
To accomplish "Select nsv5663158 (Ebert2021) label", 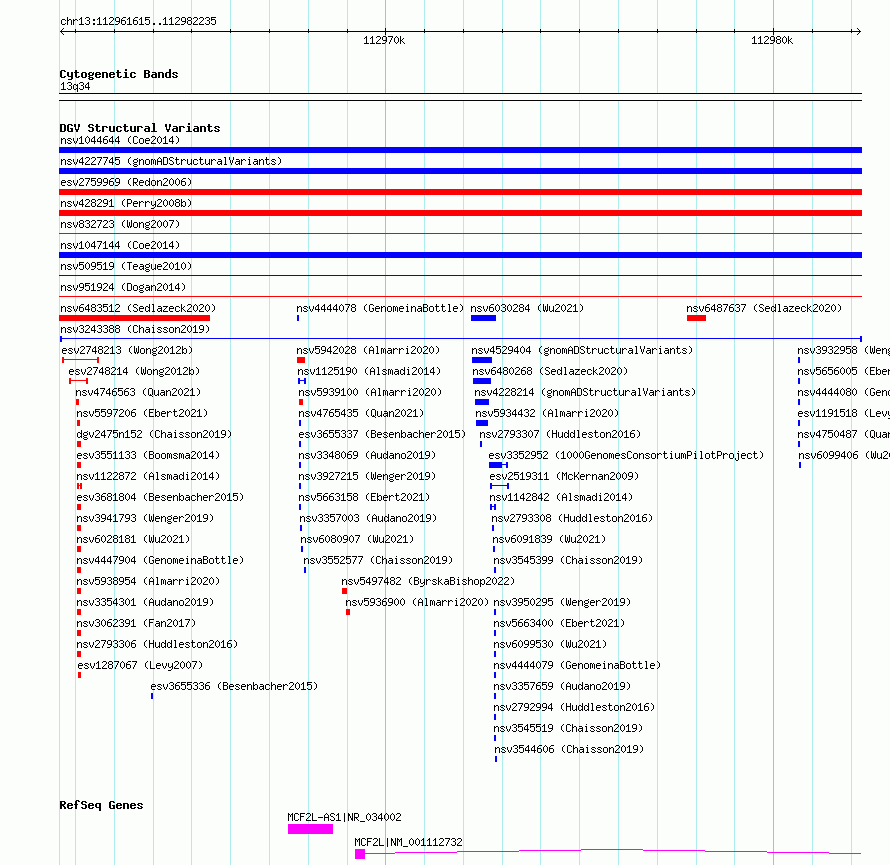I will 364,497.
